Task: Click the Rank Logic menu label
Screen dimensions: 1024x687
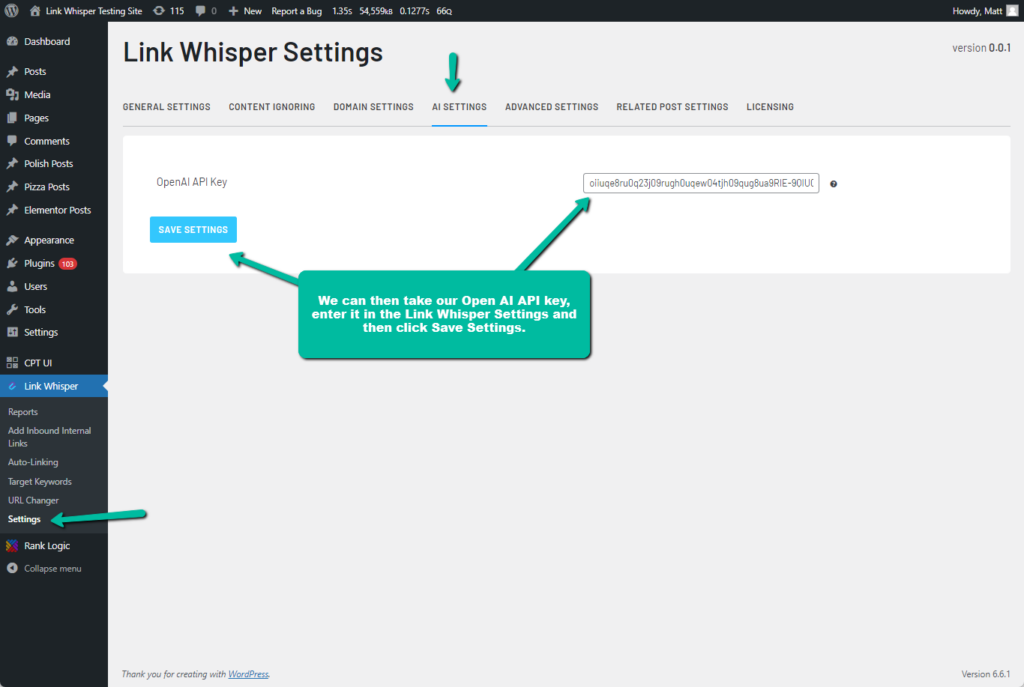Action: 47,545
